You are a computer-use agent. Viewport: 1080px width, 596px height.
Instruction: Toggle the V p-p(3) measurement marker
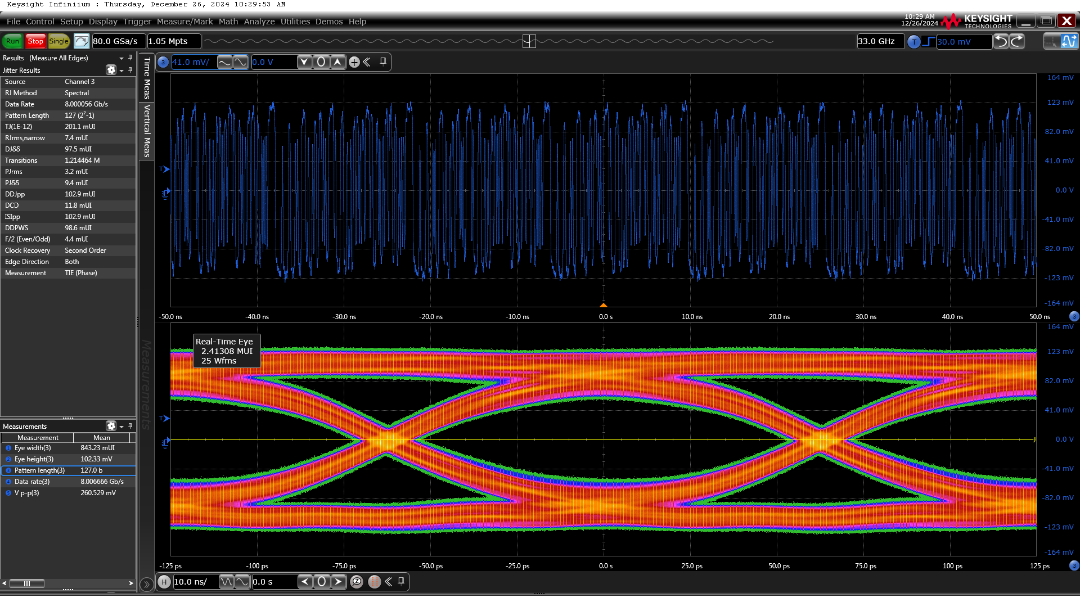[8, 493]
